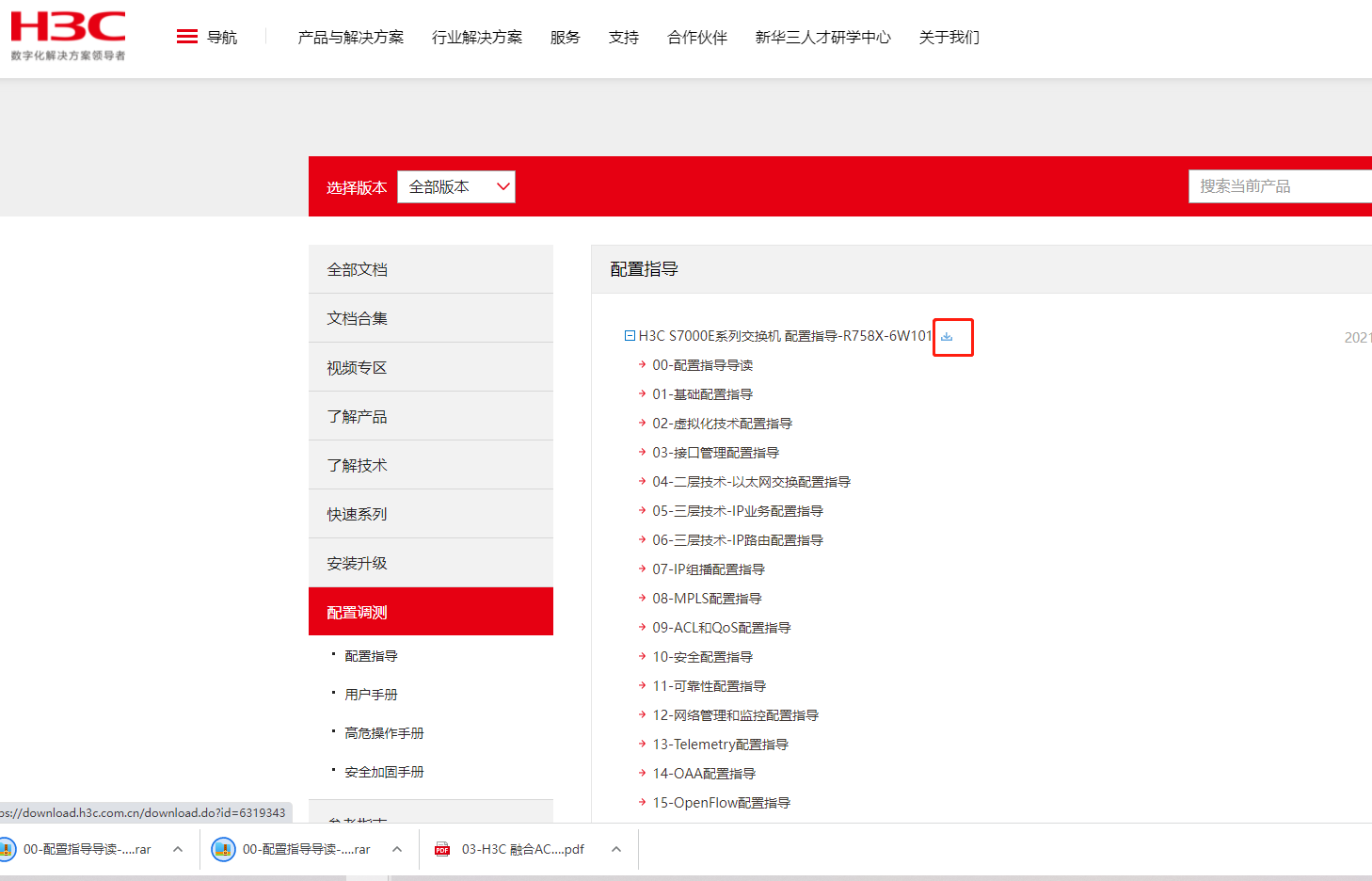Screen dimensions: 1372x881
Task: Expand options for 03-H3C 融合AC pdf download
Action: click(x=616, y=849)
